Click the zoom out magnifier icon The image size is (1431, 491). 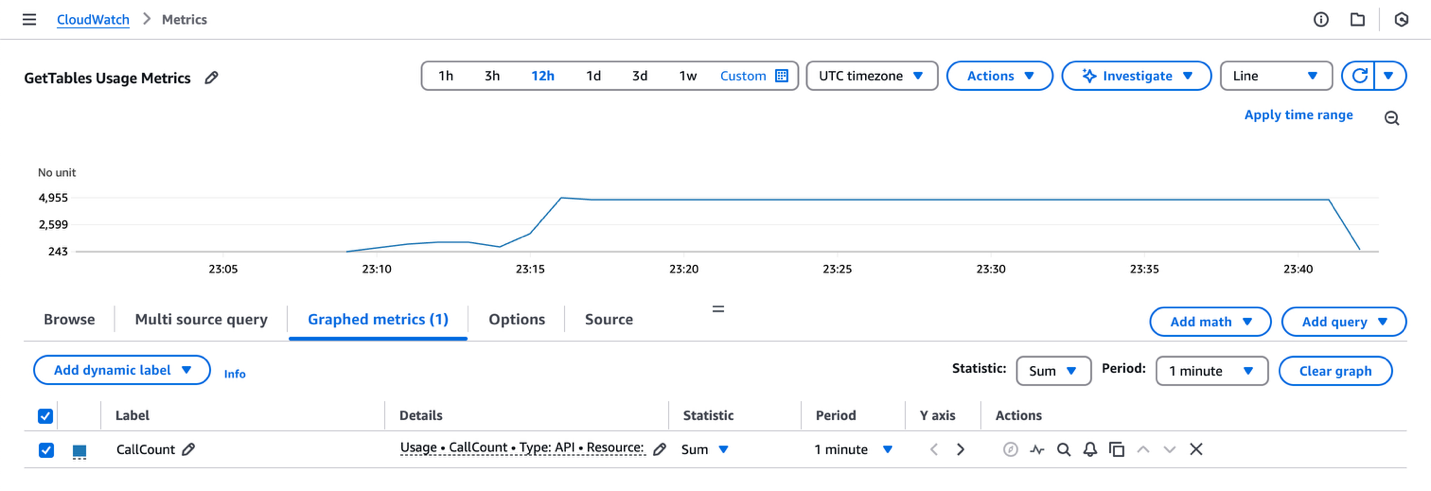tap(1391, 118)
